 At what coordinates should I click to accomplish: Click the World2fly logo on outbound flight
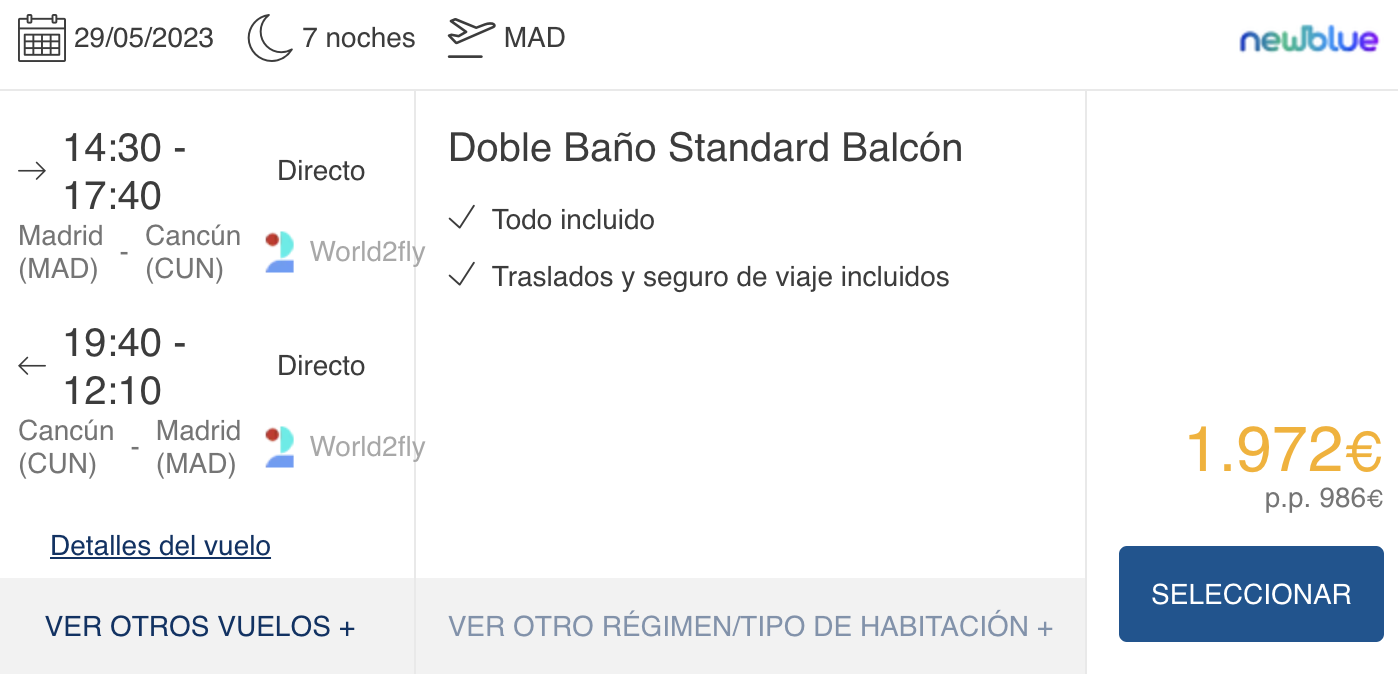pos(279,252)
